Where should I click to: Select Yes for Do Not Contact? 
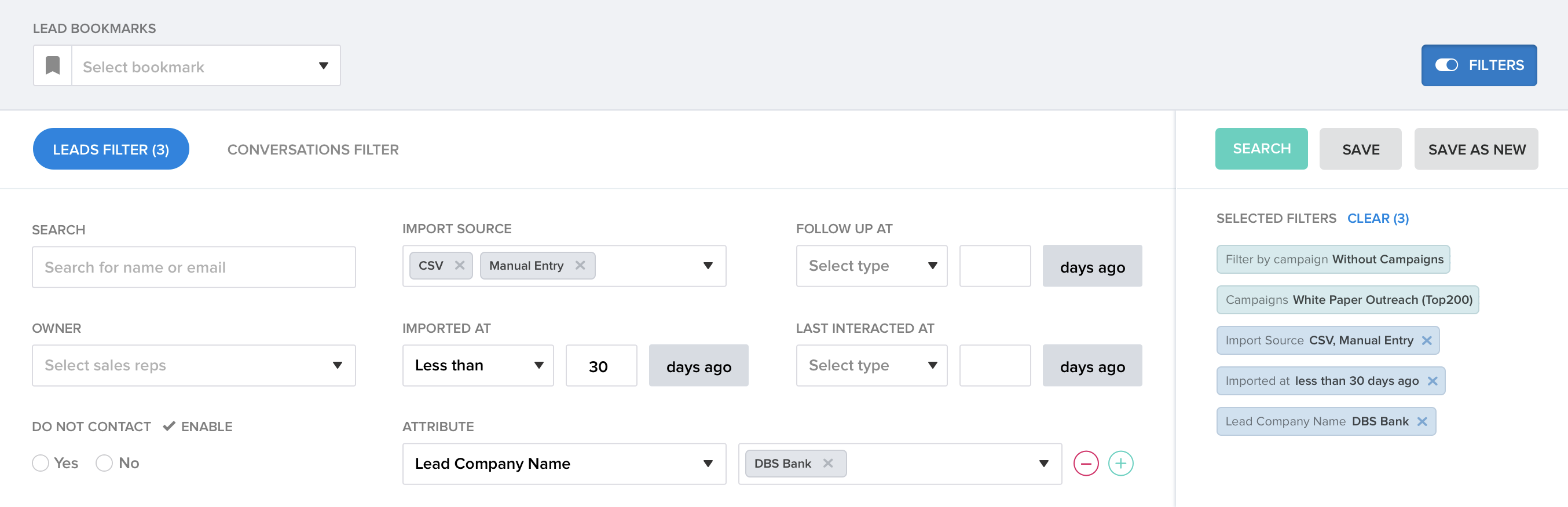41,463
